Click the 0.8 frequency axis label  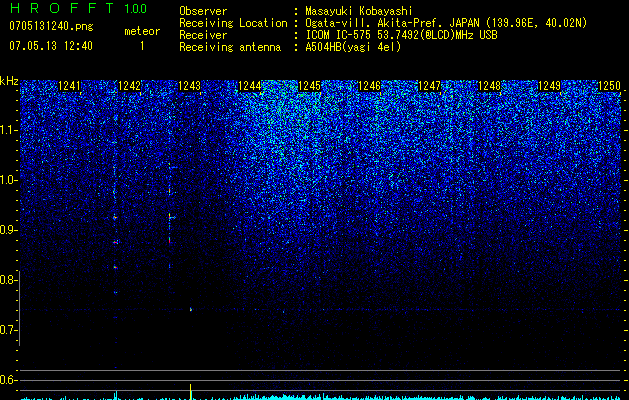[8, 280]
